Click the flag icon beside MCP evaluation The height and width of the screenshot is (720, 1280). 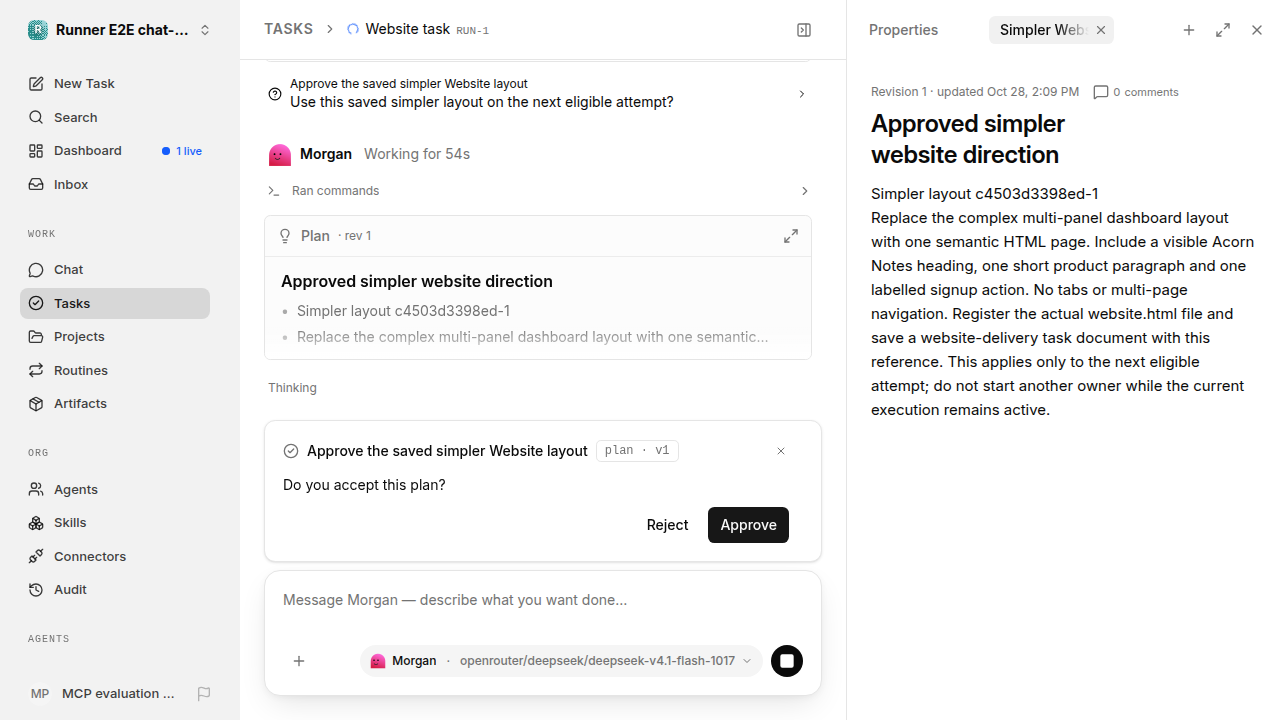point(204,693)
